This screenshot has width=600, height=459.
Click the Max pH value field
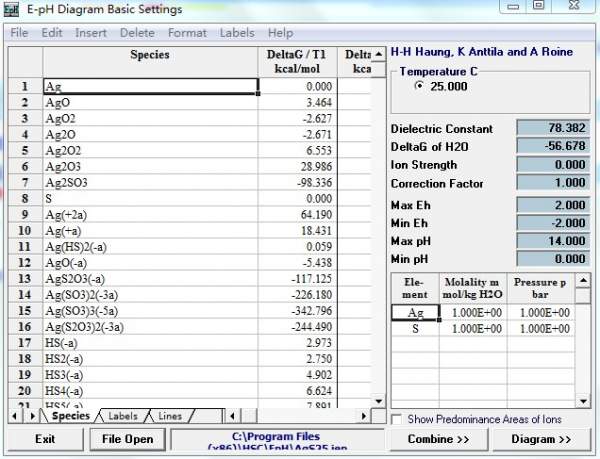tap(553, 241)
